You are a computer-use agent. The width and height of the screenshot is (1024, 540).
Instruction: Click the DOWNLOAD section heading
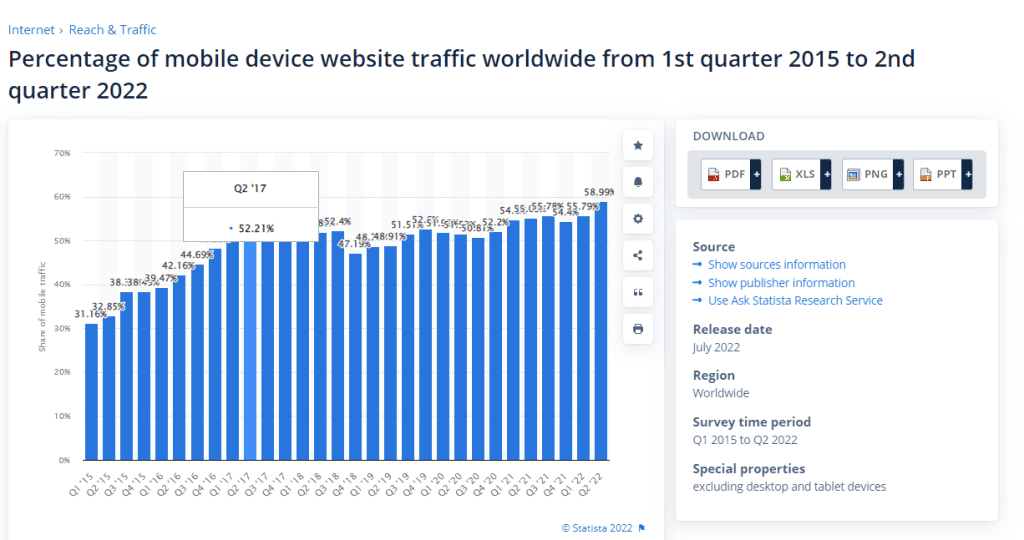pos(729,136)
